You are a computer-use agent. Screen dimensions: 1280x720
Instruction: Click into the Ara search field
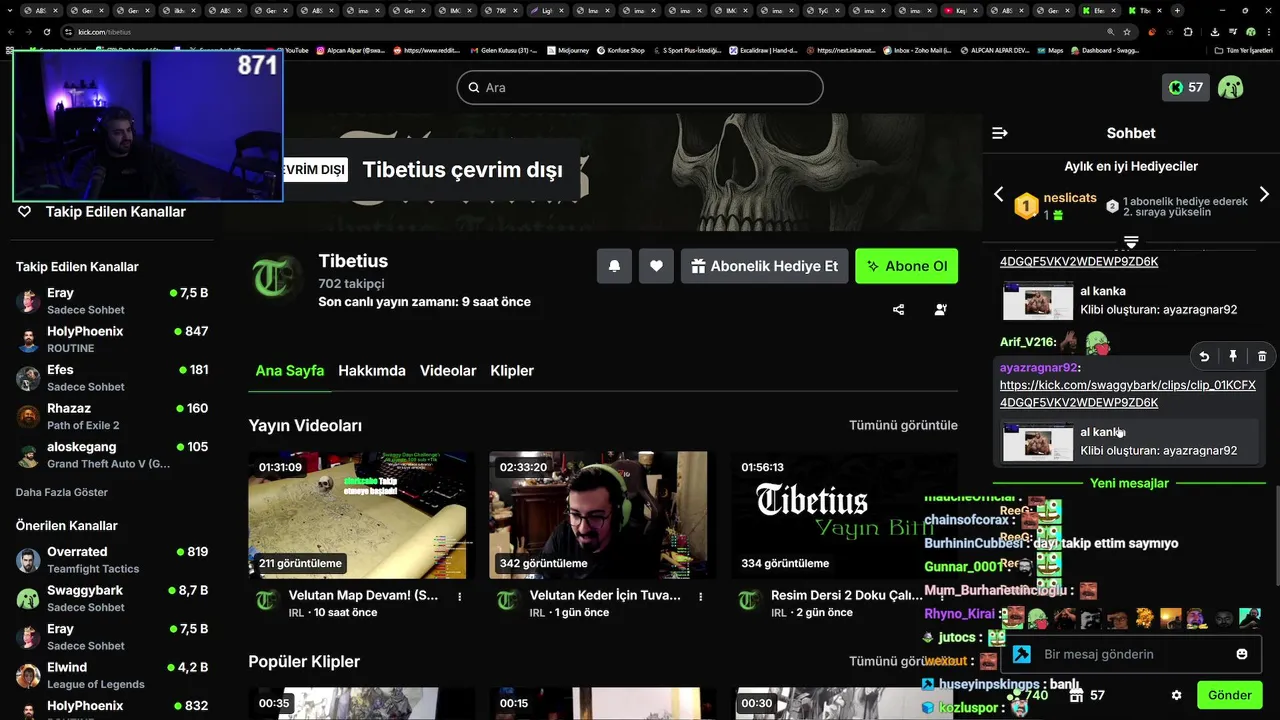(x=640, y=87)
